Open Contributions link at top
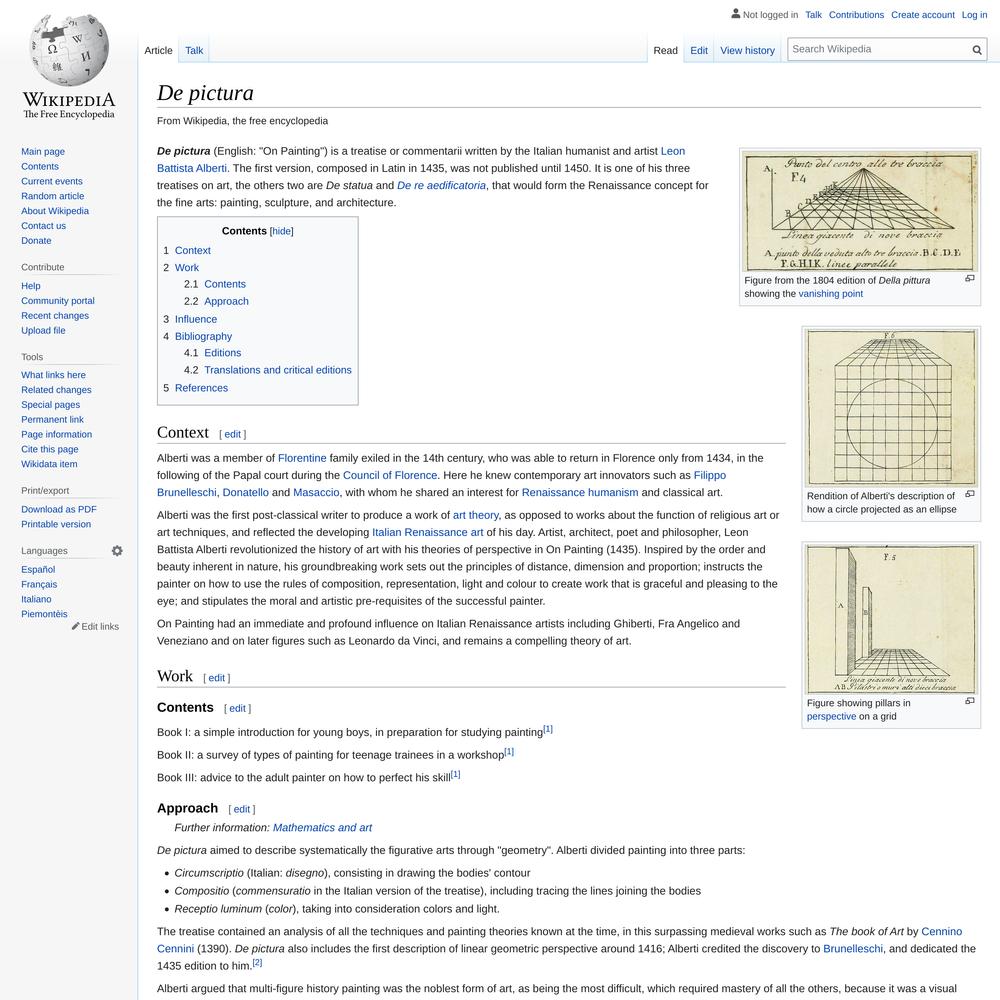Viewport: 1000px width, 1000px height. pos(857,15)
